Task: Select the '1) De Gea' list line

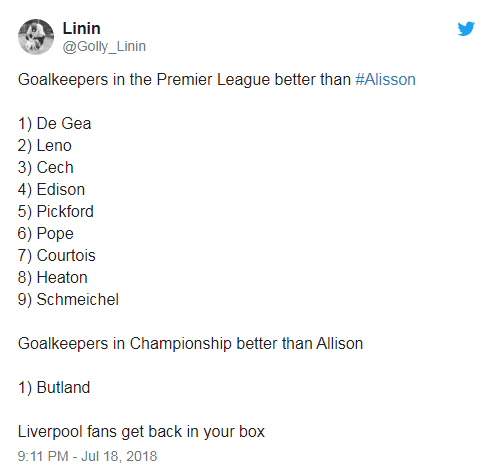Action: point(55,124)
